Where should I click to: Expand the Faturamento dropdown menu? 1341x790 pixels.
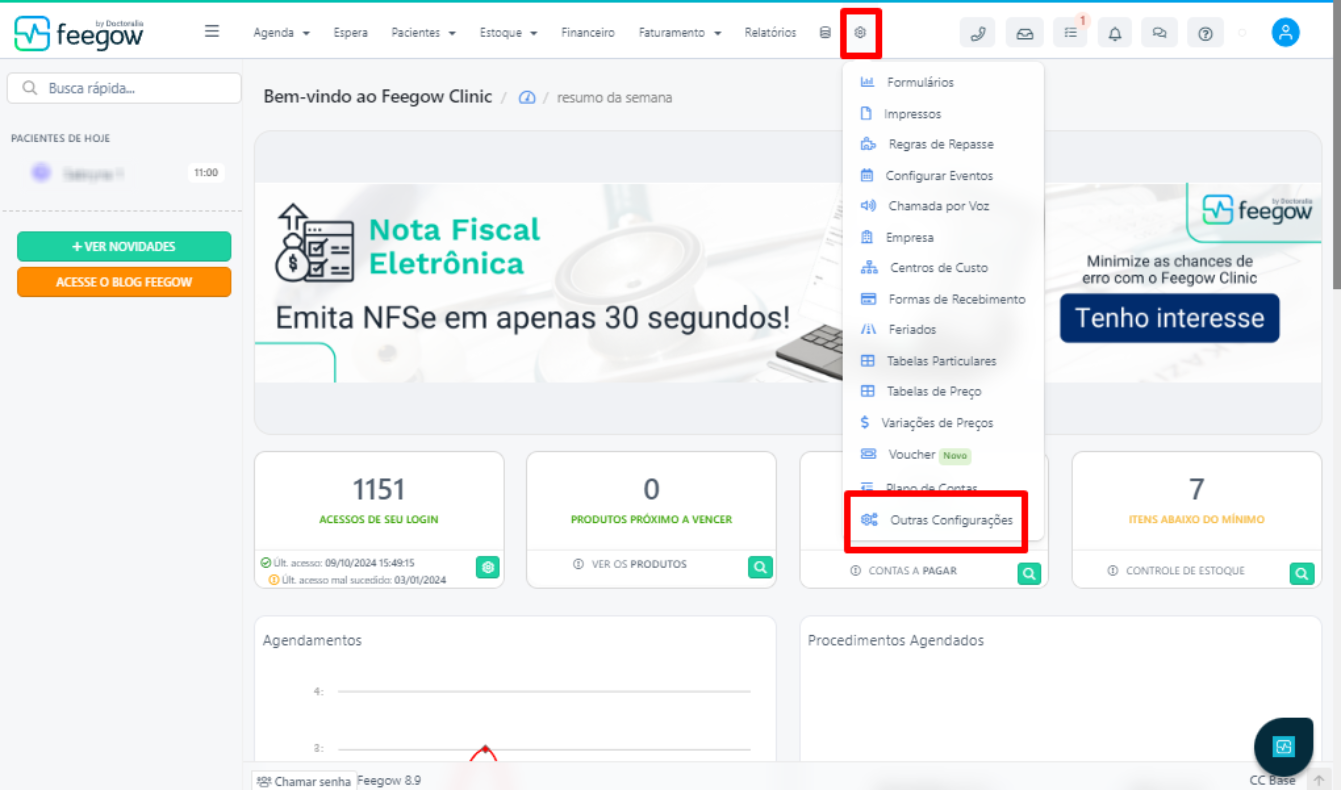tap(680, 33)
